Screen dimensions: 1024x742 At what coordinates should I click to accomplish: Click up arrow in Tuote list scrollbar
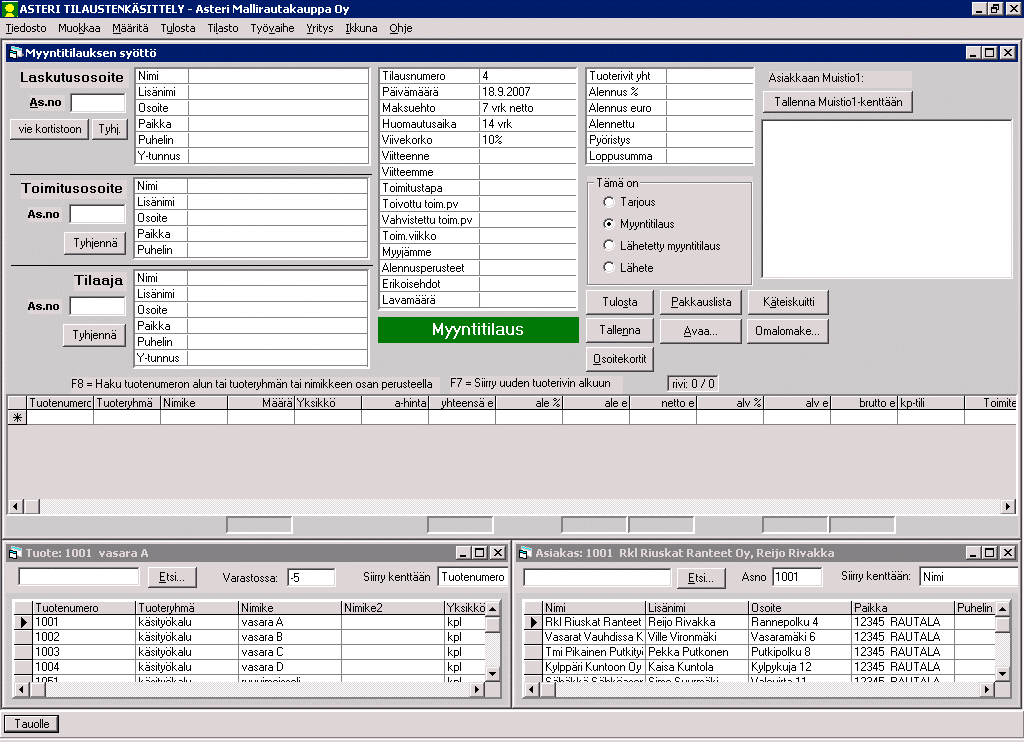click(492, 608)
